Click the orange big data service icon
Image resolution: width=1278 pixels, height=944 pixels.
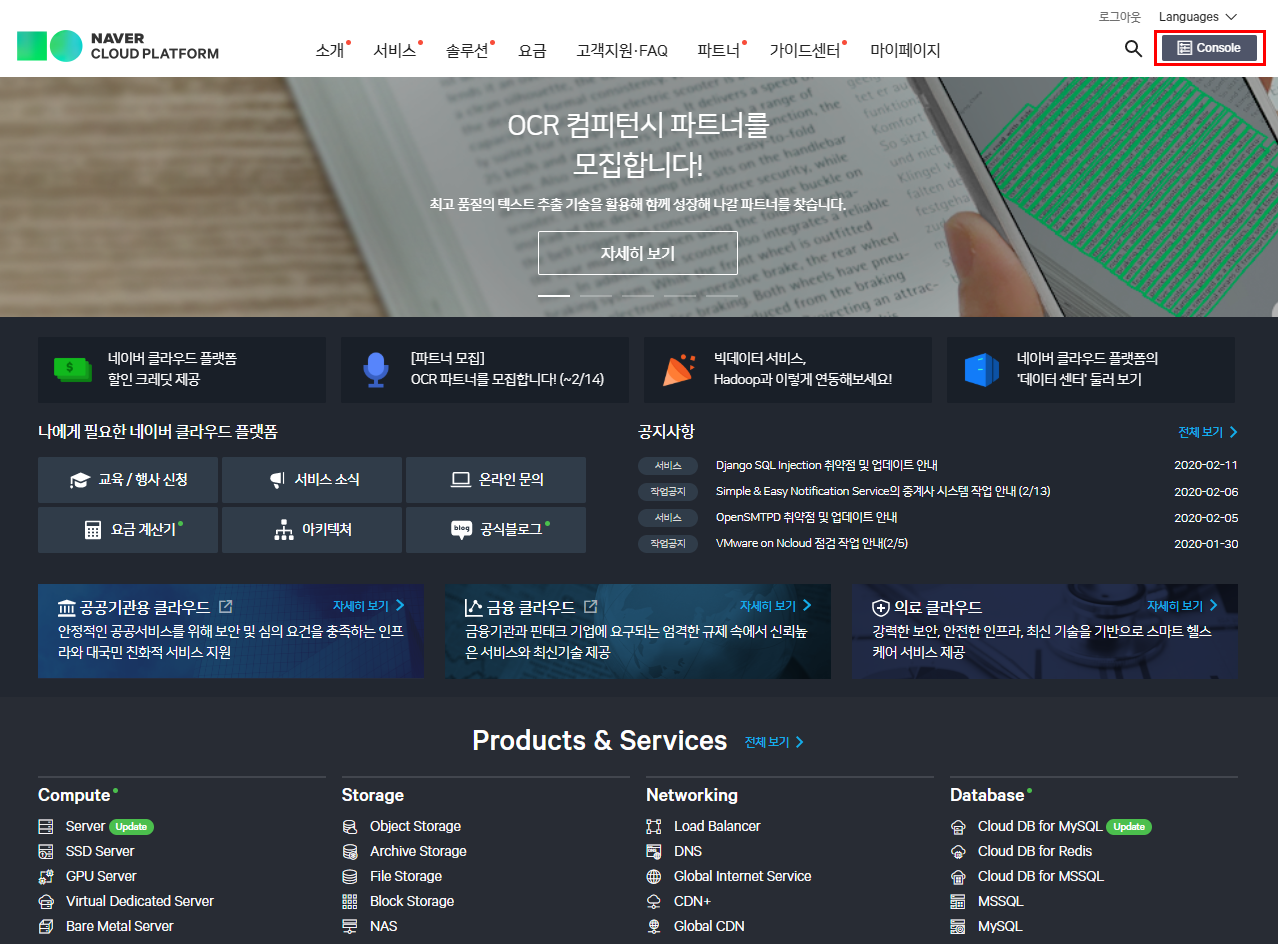pos(679,370)
